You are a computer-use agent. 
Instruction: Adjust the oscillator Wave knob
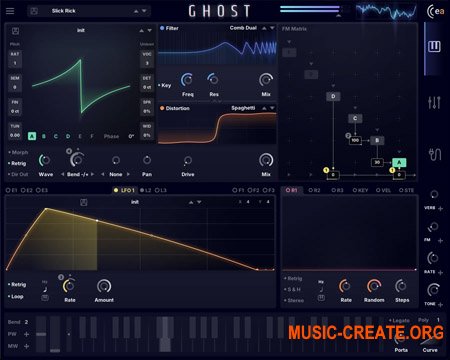point(45,160)
